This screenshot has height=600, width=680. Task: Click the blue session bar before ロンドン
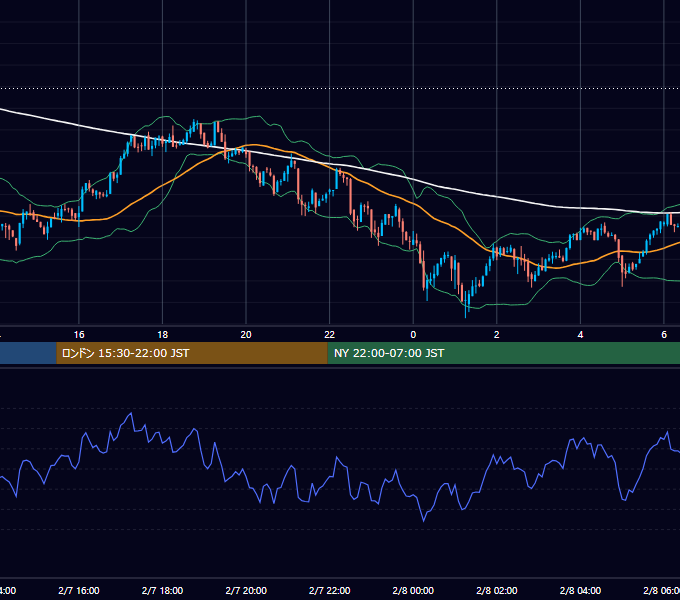coord(28,353)
